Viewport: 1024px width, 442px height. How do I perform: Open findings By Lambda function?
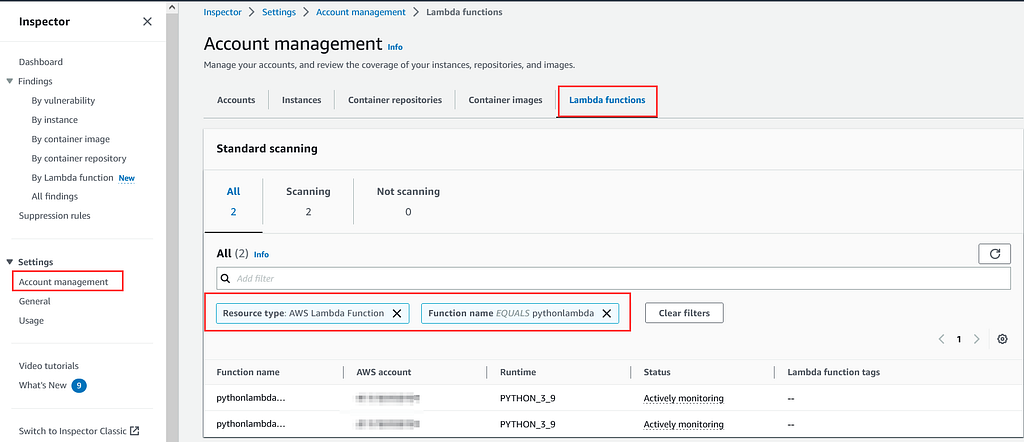coord(72,178)
